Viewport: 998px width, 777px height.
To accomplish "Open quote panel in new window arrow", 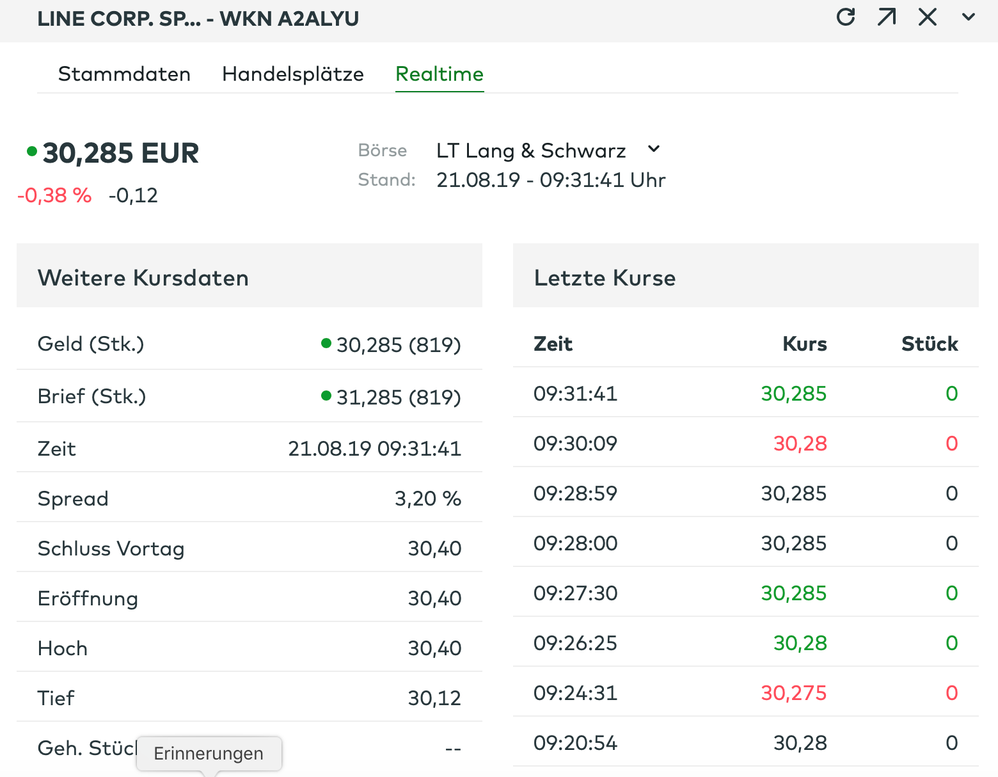I will tap(887, 17).
